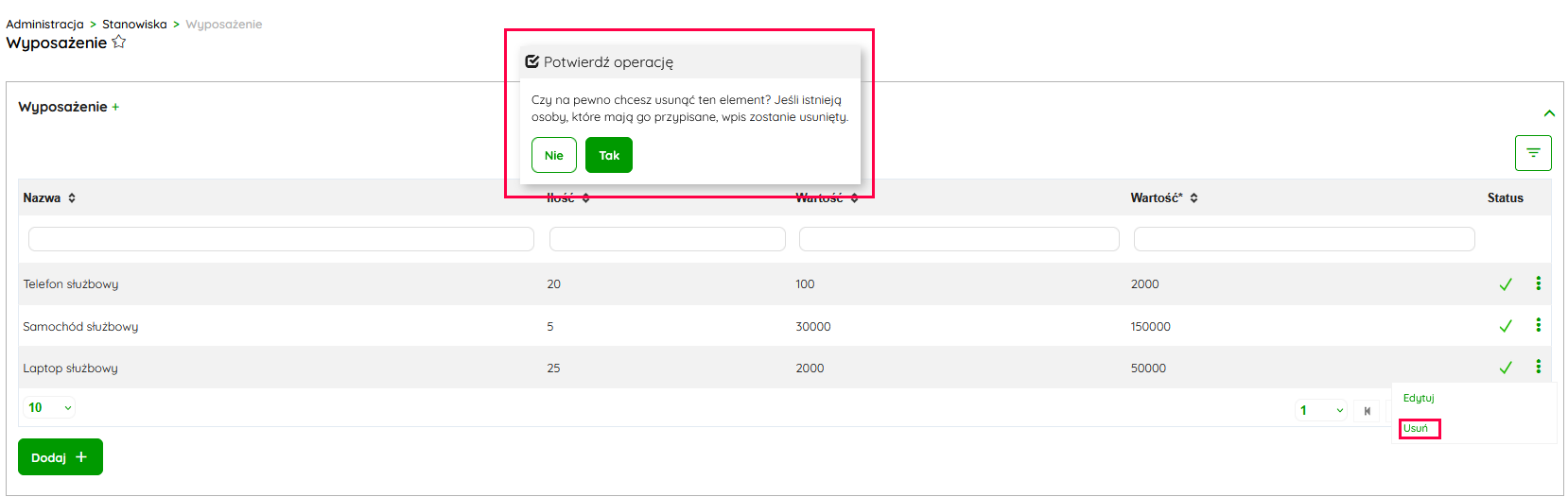Image resolution: width=1568 pixels, height=497 pixels.
Task: Open the filter icon button
Action: tap(1533, 153)
